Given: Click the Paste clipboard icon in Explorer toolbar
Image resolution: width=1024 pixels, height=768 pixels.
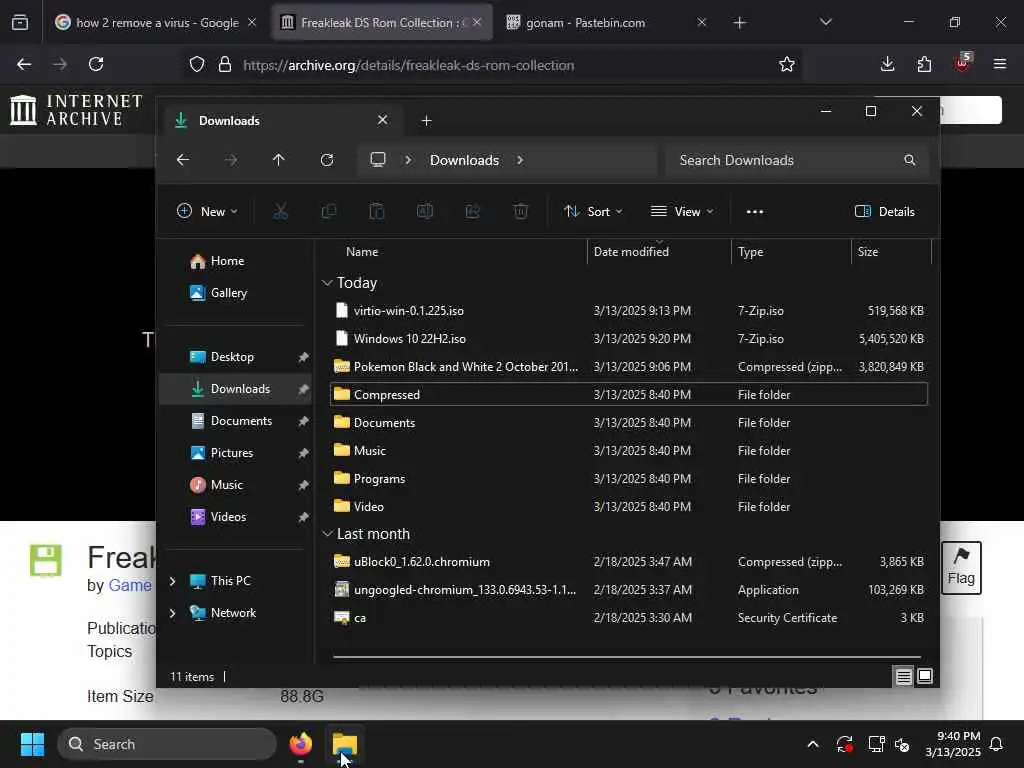Looking at the screenshot, I should point(377,212).
